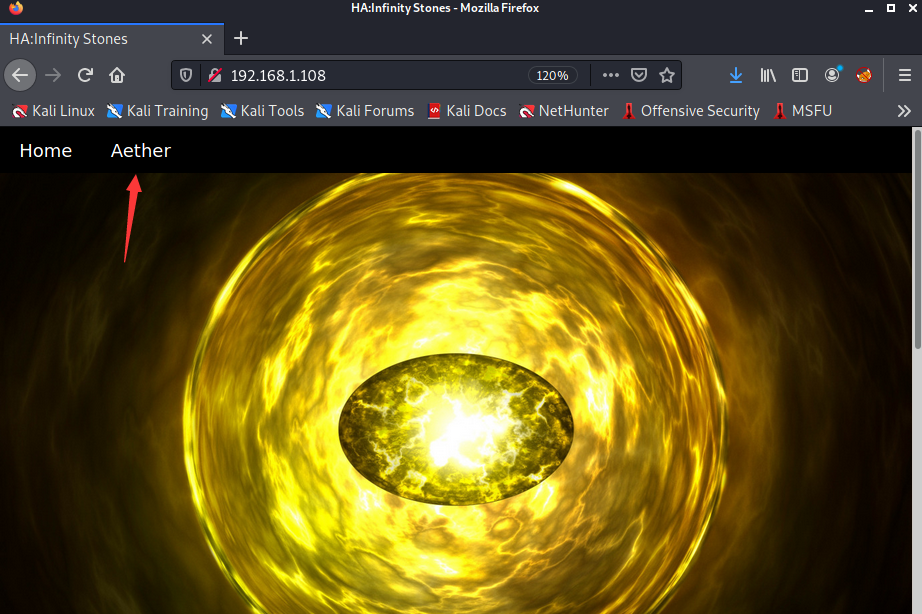
Task: Click the Firefox logo in title bar
Action: [x=16, y=8]
